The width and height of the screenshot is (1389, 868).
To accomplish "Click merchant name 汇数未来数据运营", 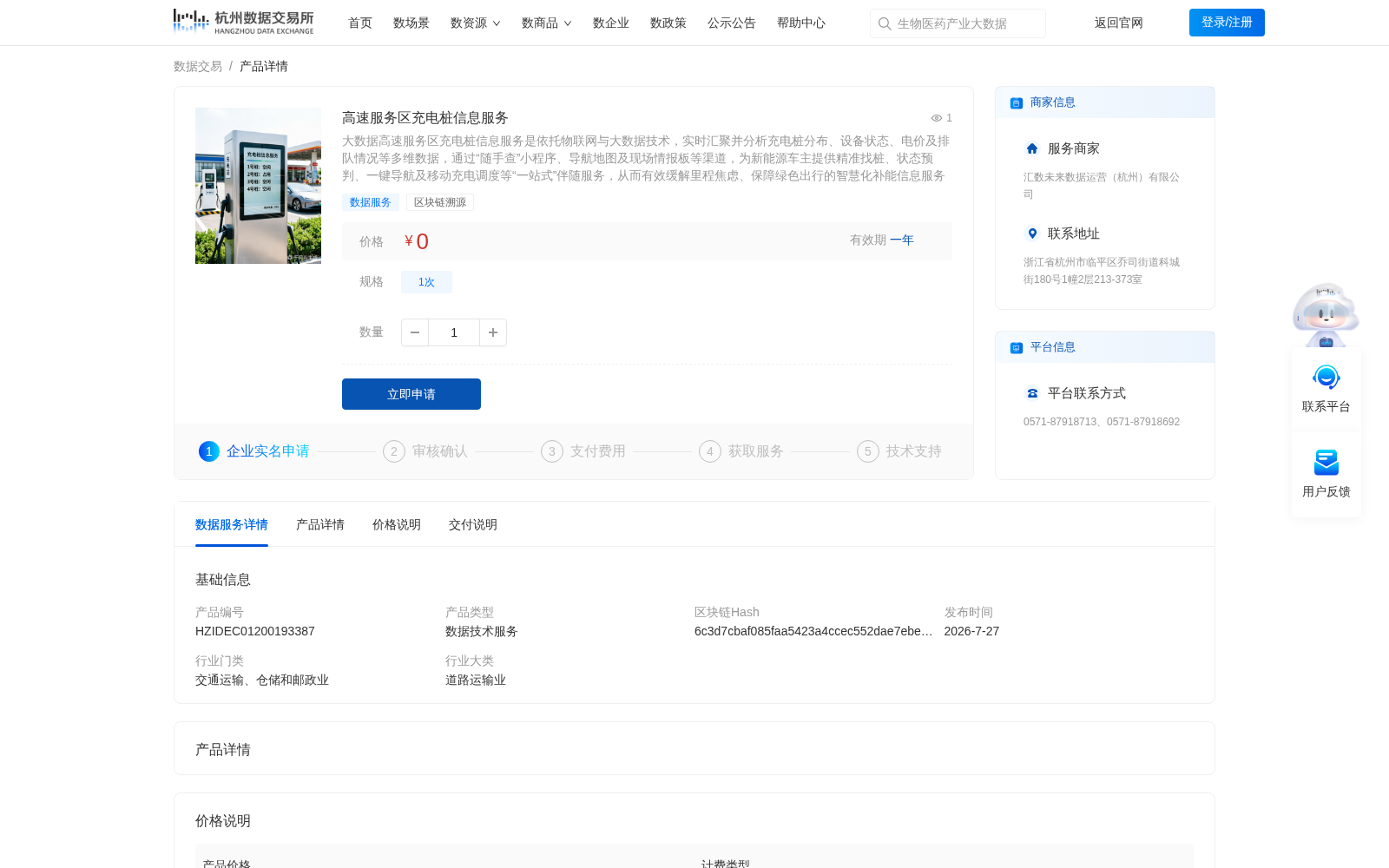I will click(1102, 186).
